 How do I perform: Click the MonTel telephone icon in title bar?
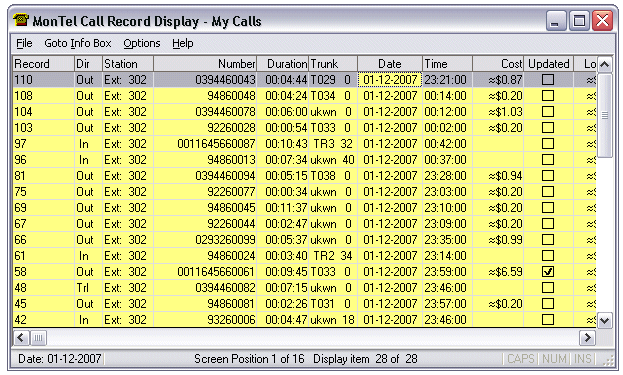pos(21,20)
